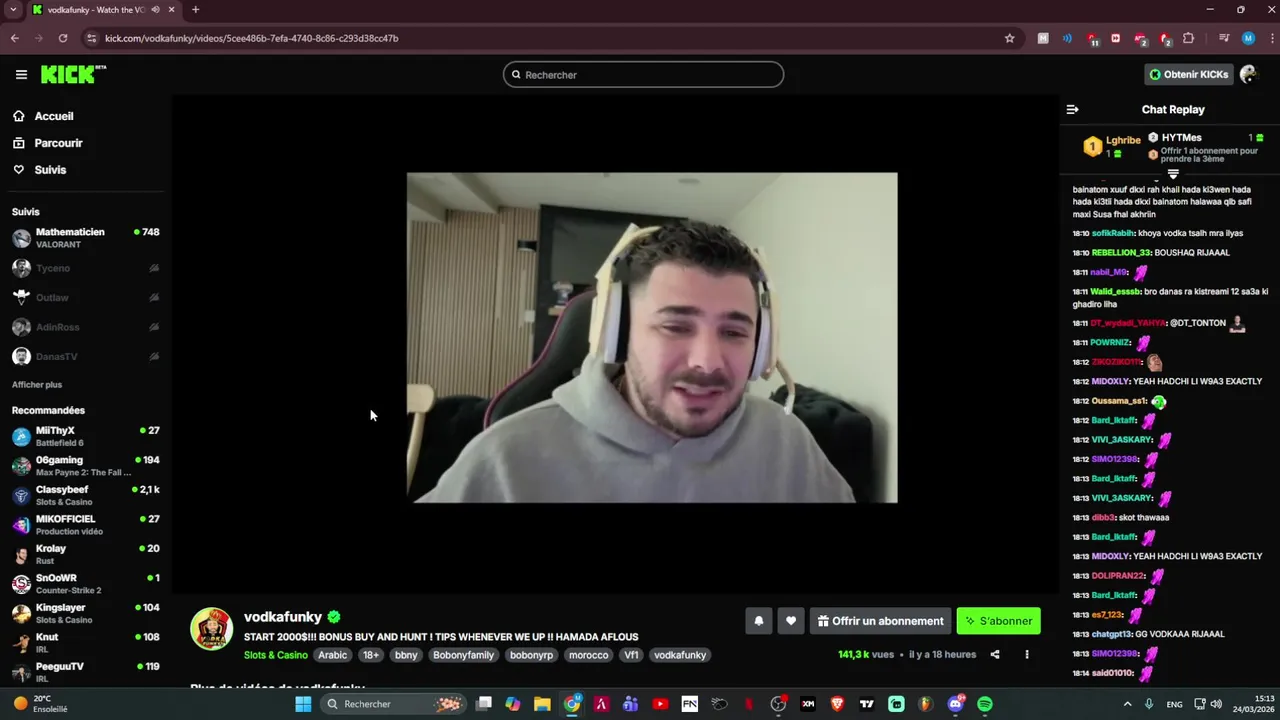Viewport: 1280px width, 720px height.
Task: Open the MIKOFFICIEL recommended channel
Action: pyautogui.click(x=86, y=525)
